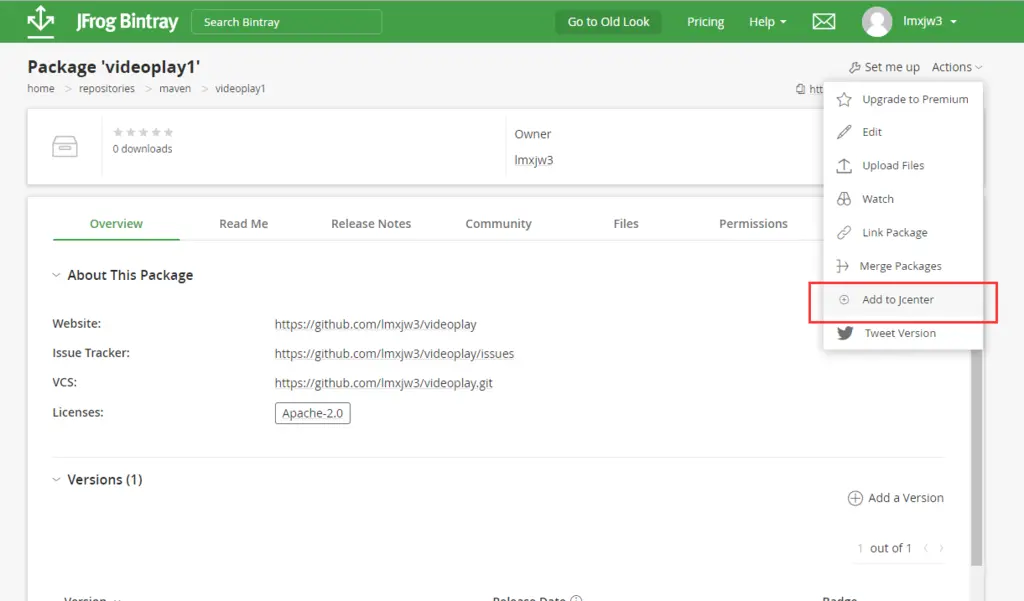Select Add to Jcenter menu entry

point(903,300)
